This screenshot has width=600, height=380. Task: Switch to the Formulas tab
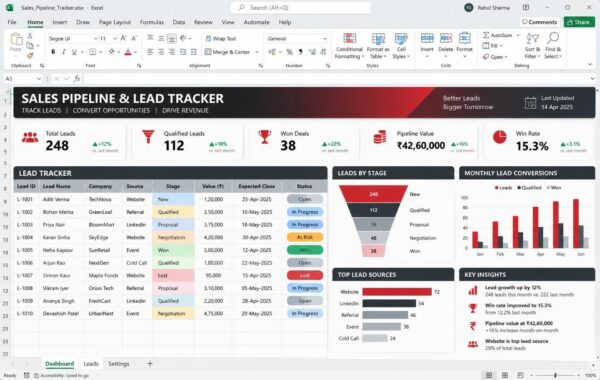click(152, 22)
